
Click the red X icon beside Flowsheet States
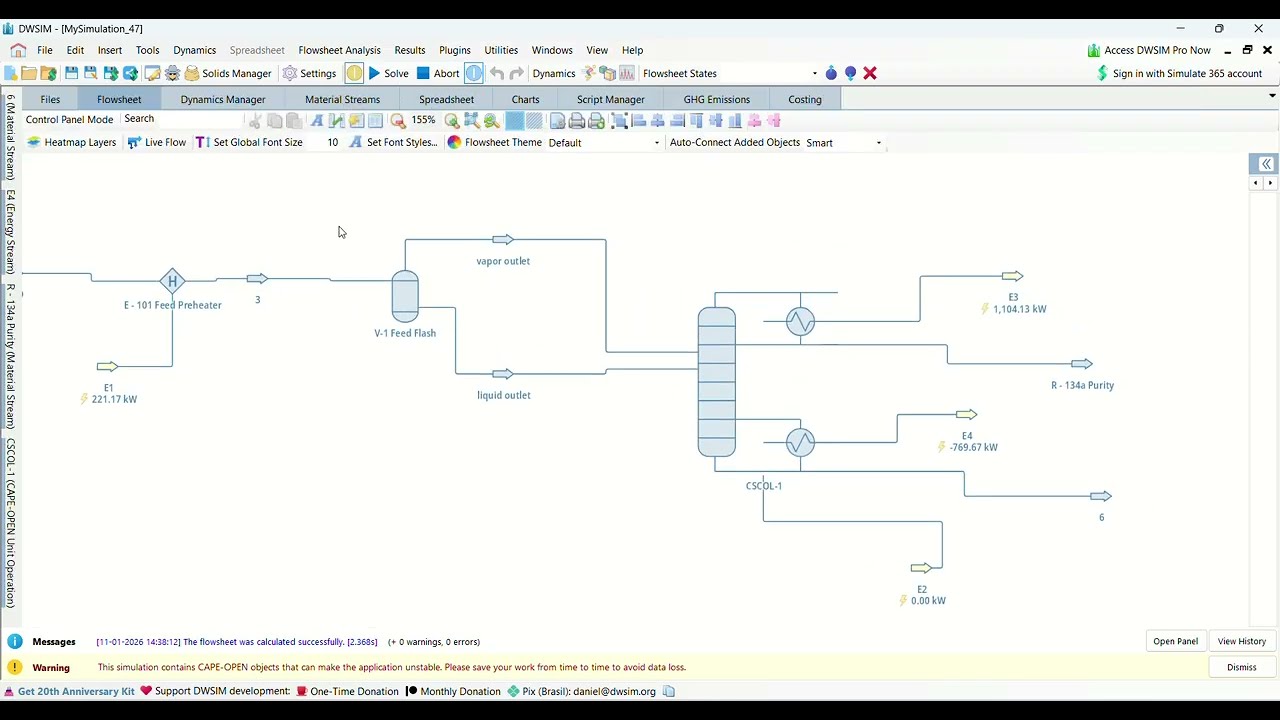tap(870, 73)
